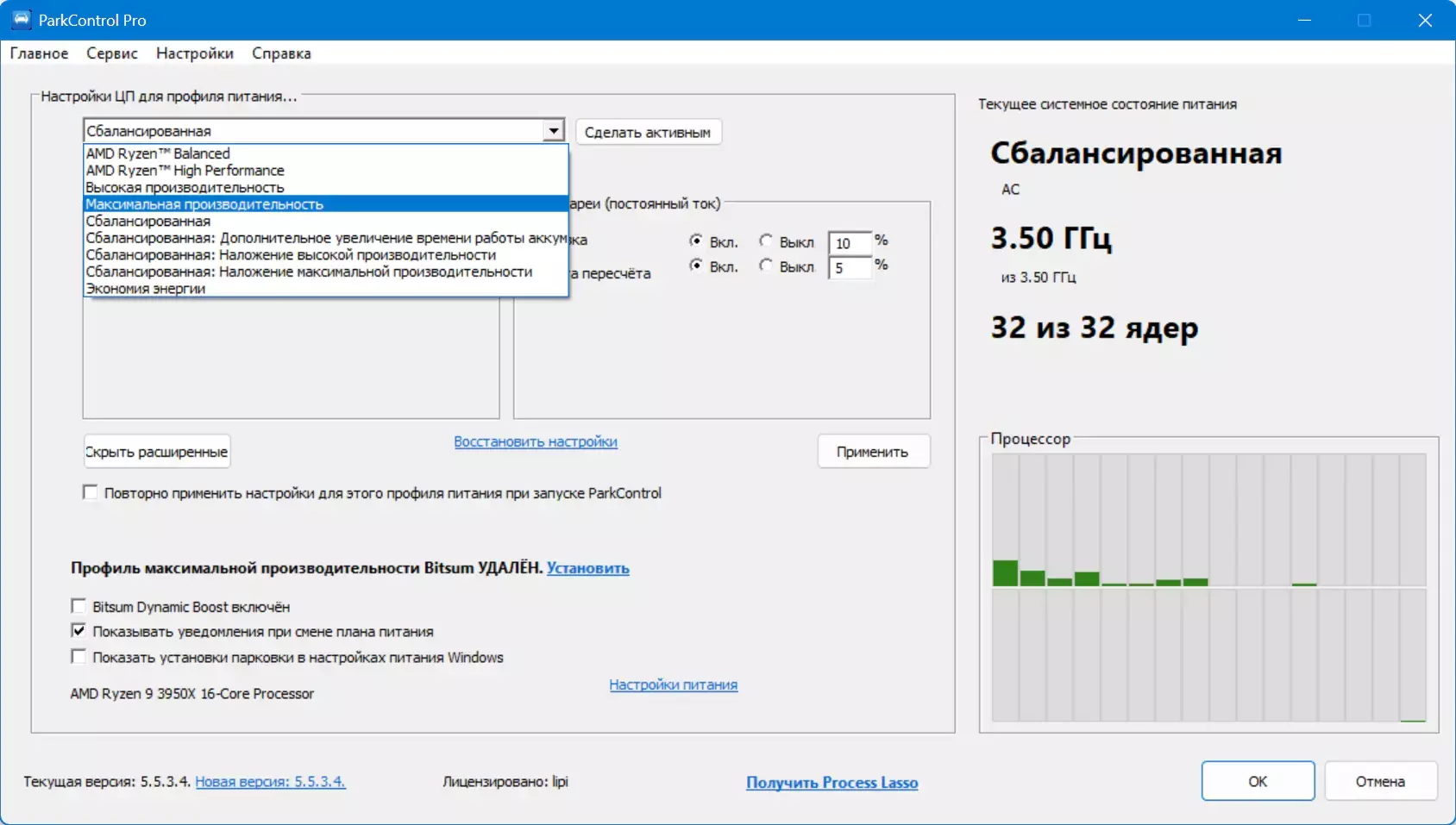
Task: Click the Восстановить настройки link
Action: tap(536, 441)
